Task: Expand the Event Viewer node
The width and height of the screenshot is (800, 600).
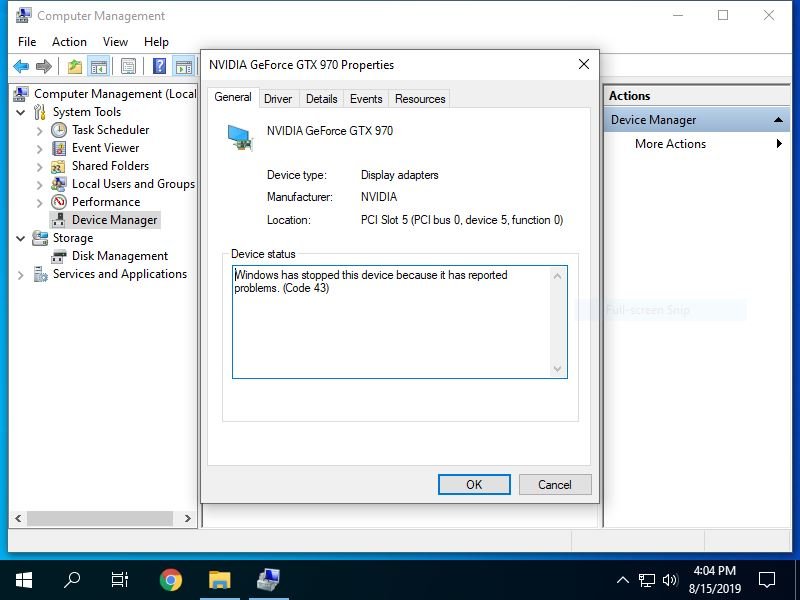Action: coord(39,148)
